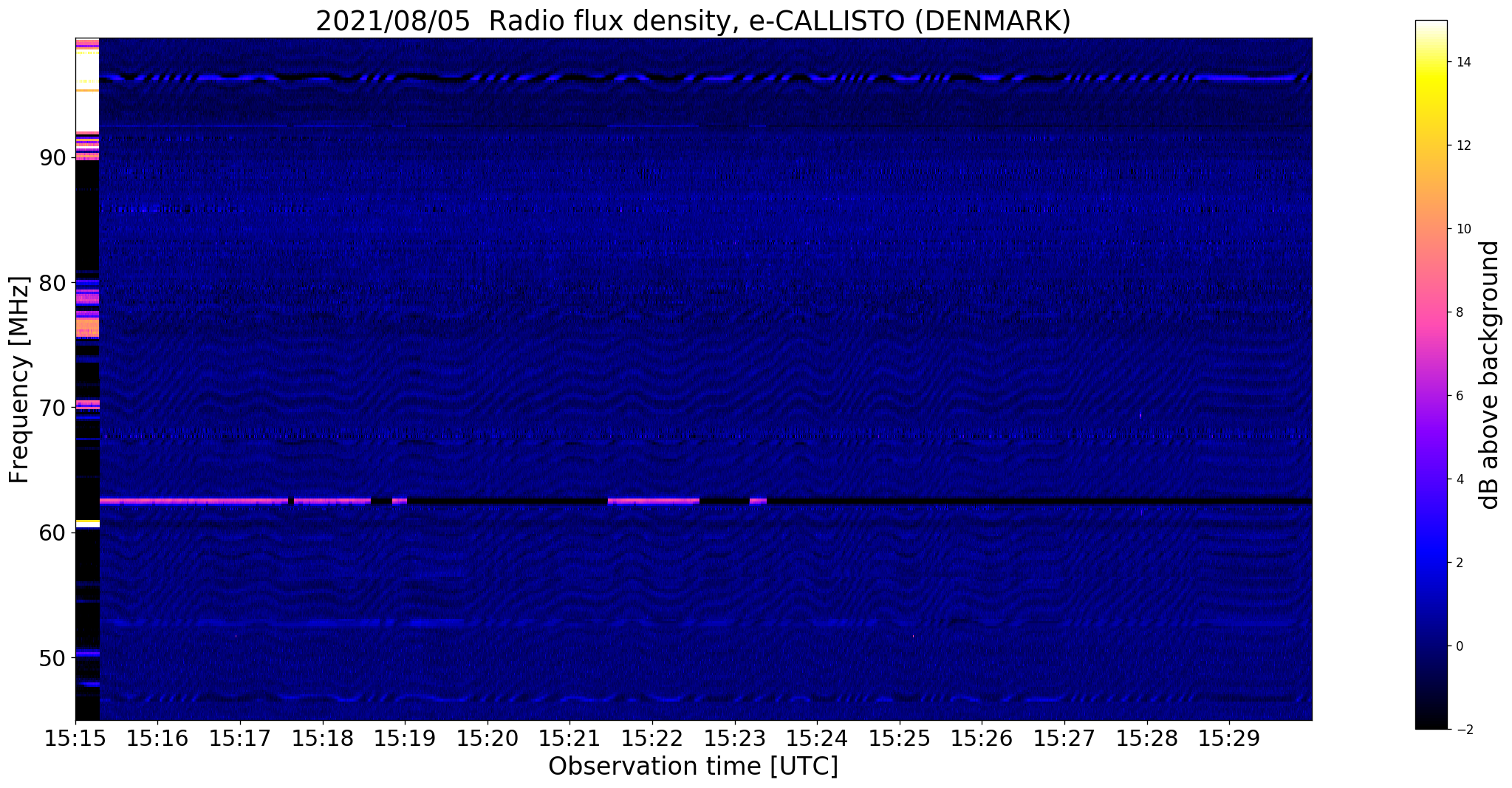Click the orange block near 76 MHz at 15:15
This screenshot has height=788, width=1512.
click(87, 327)
